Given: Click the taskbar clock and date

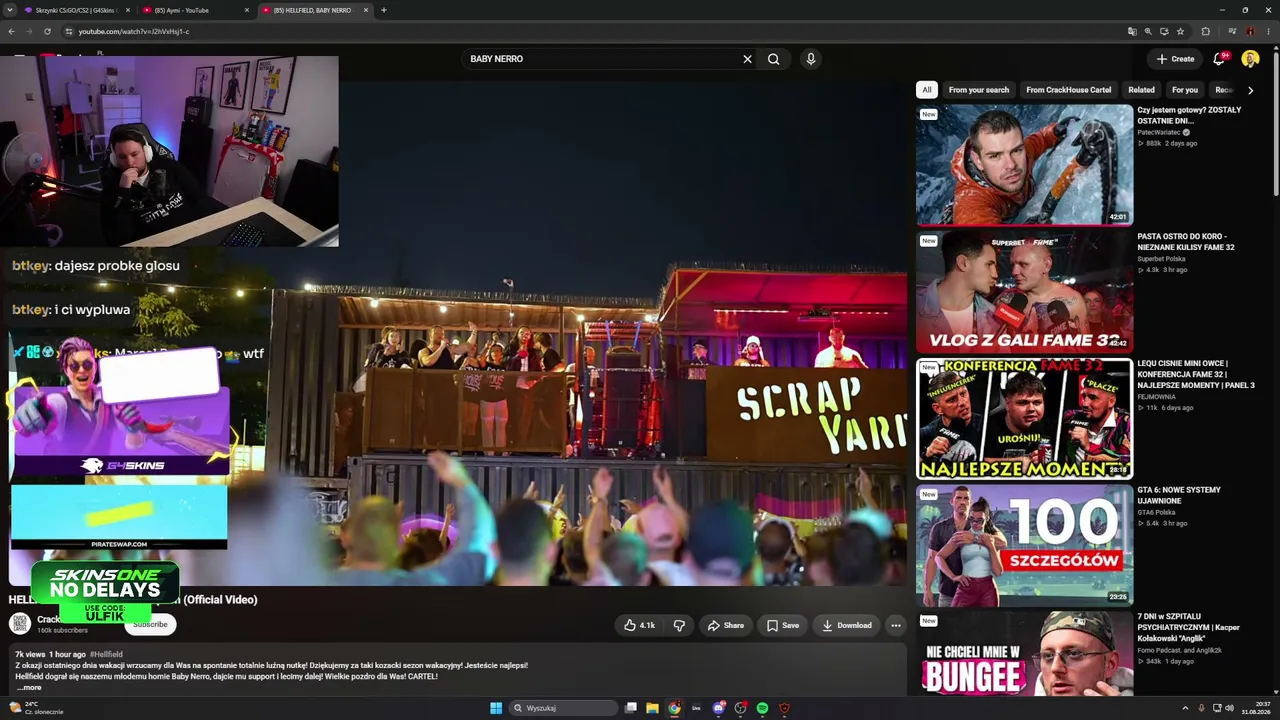Looking at the screenshot, I should click(x=1255, y=708).
